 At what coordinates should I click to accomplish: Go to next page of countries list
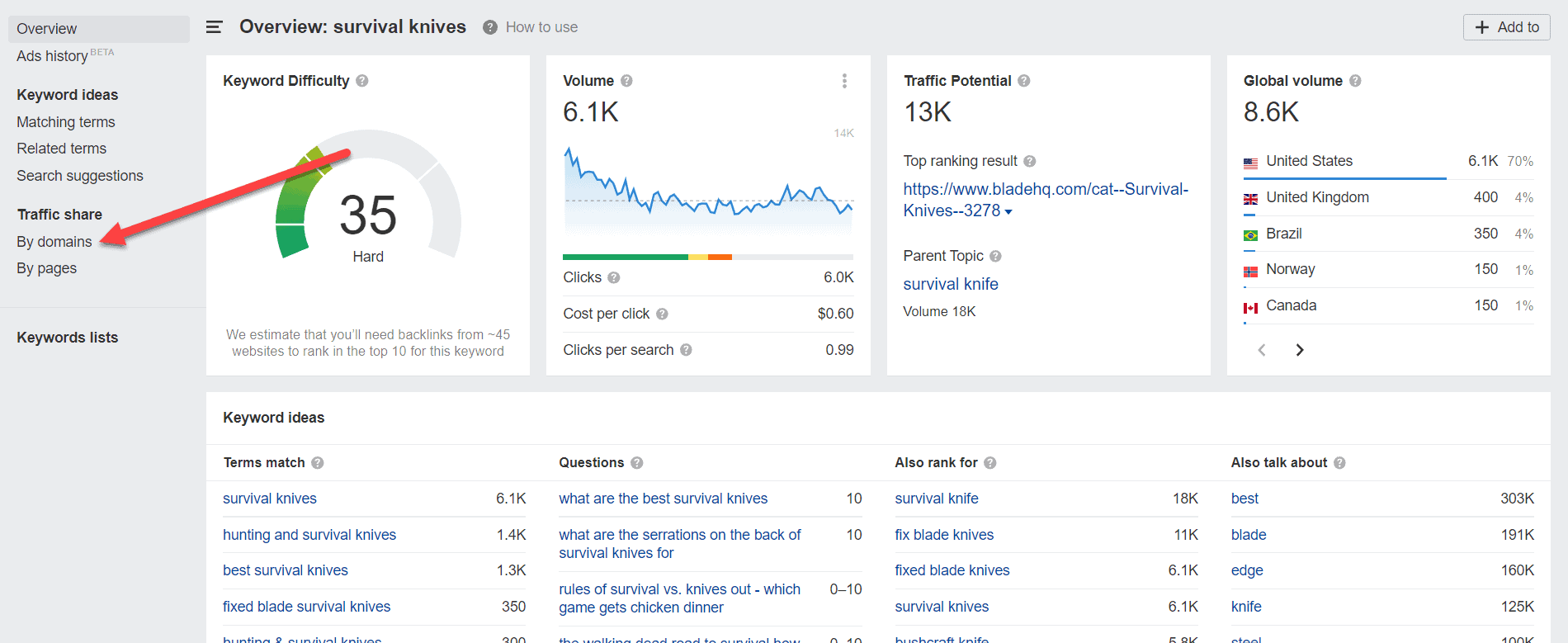pyautogui.click(x=1300, y=350)
